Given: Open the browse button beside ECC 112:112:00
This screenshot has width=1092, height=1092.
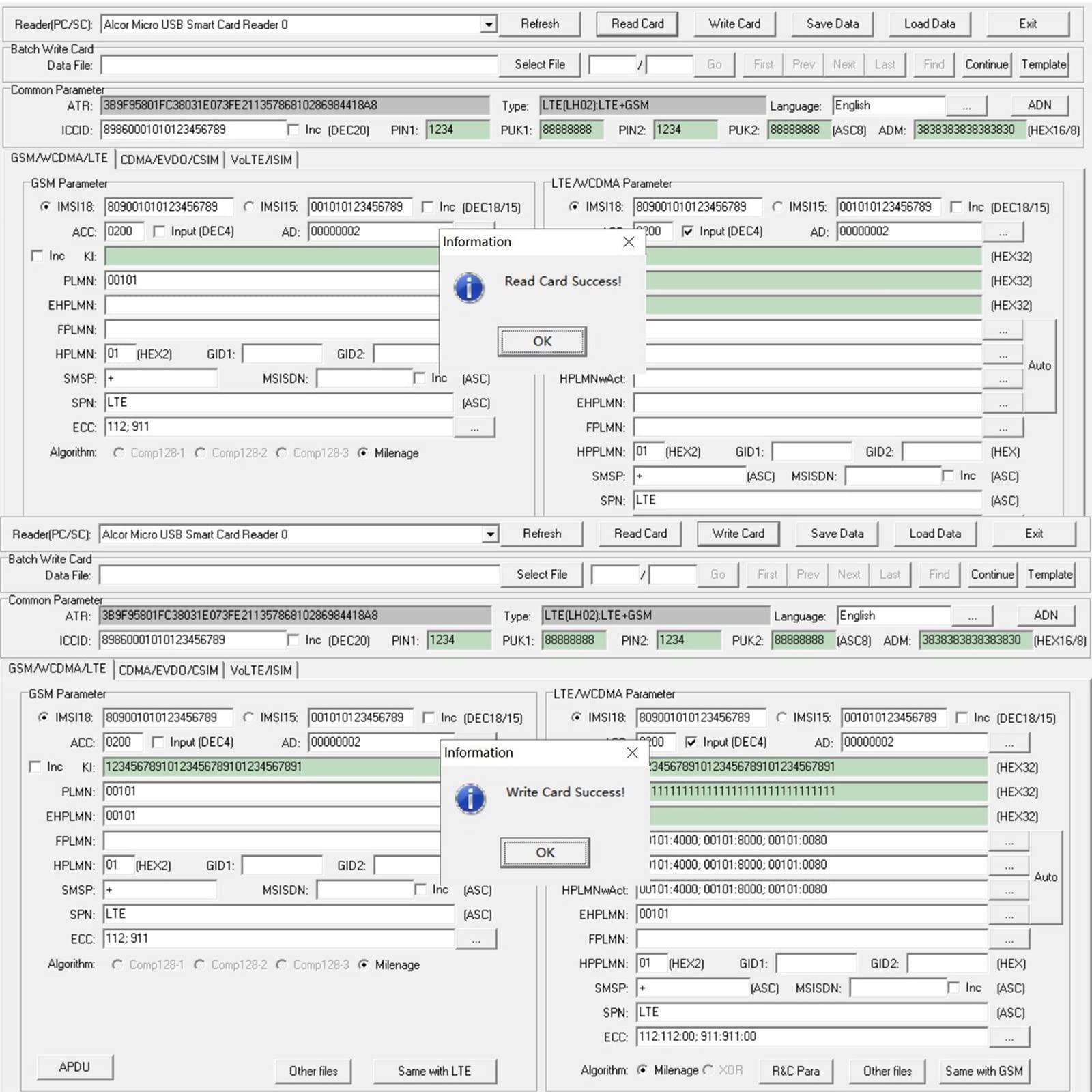Looking at the screenshot, I should [x=1009, y=1037].
